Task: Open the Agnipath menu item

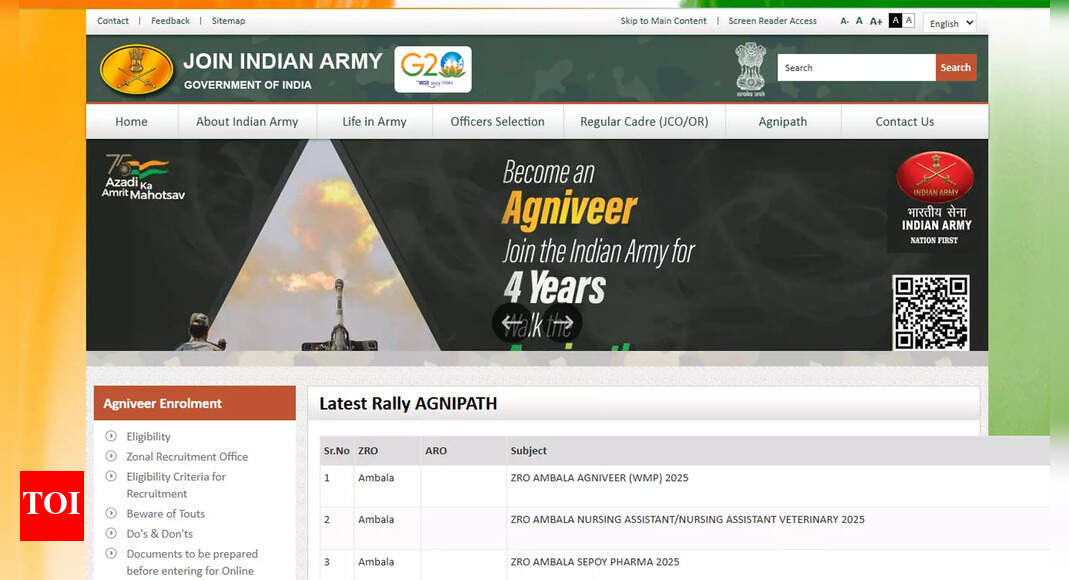Action: click(783, 122)
